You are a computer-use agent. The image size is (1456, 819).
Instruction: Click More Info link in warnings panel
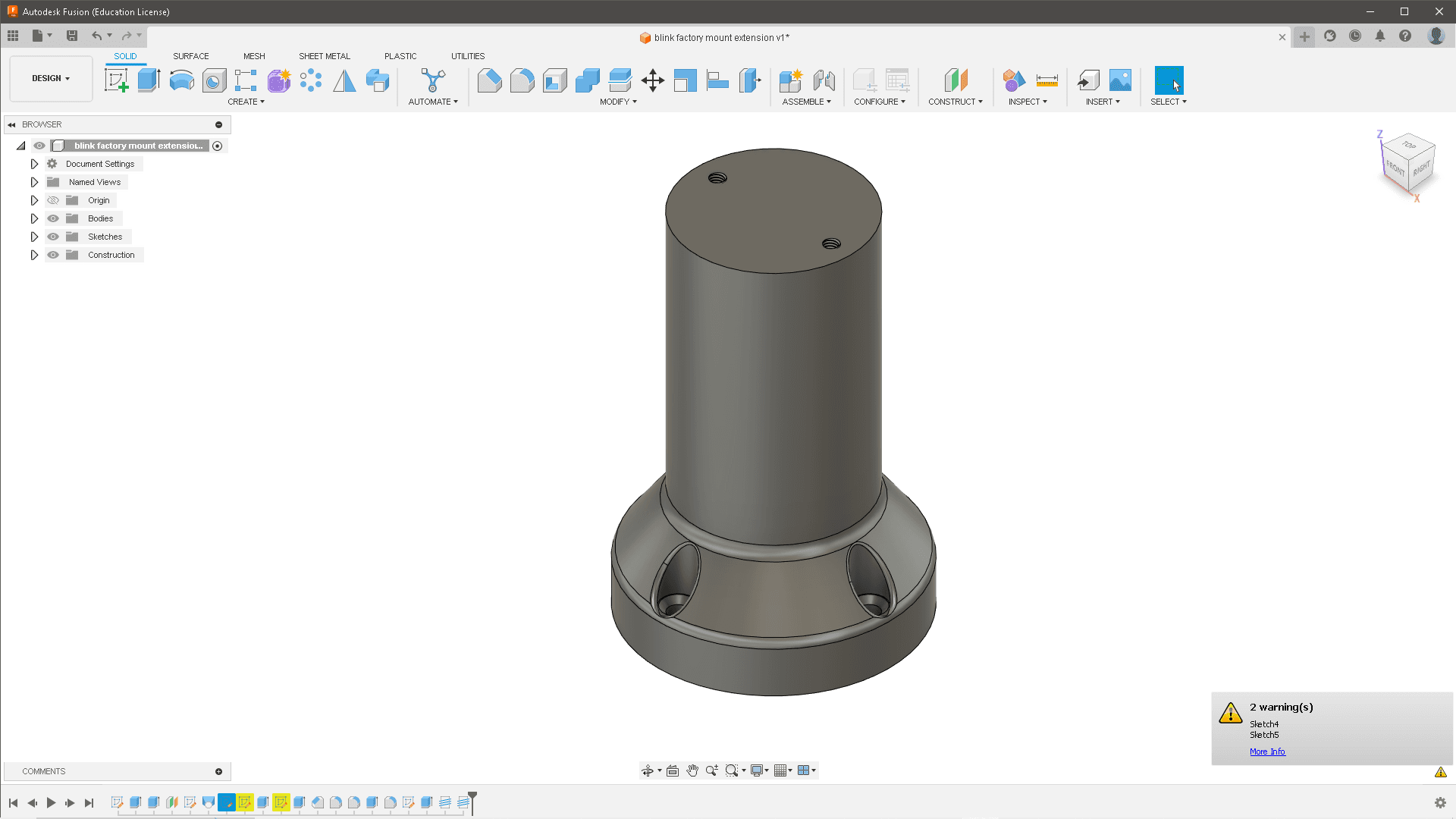click(x=1267, y=751)
